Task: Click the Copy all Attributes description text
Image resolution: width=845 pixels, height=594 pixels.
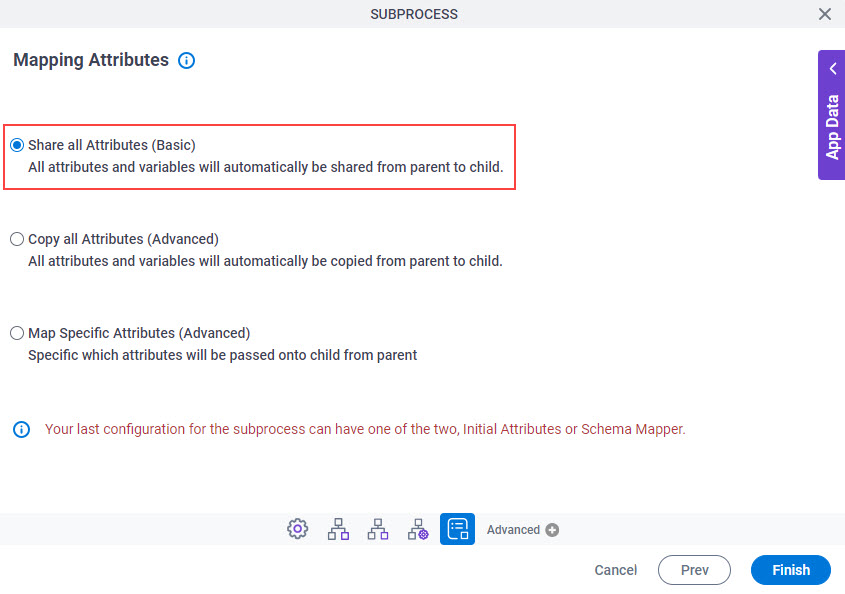Action: pyautogui.click(x=265, y=261)
